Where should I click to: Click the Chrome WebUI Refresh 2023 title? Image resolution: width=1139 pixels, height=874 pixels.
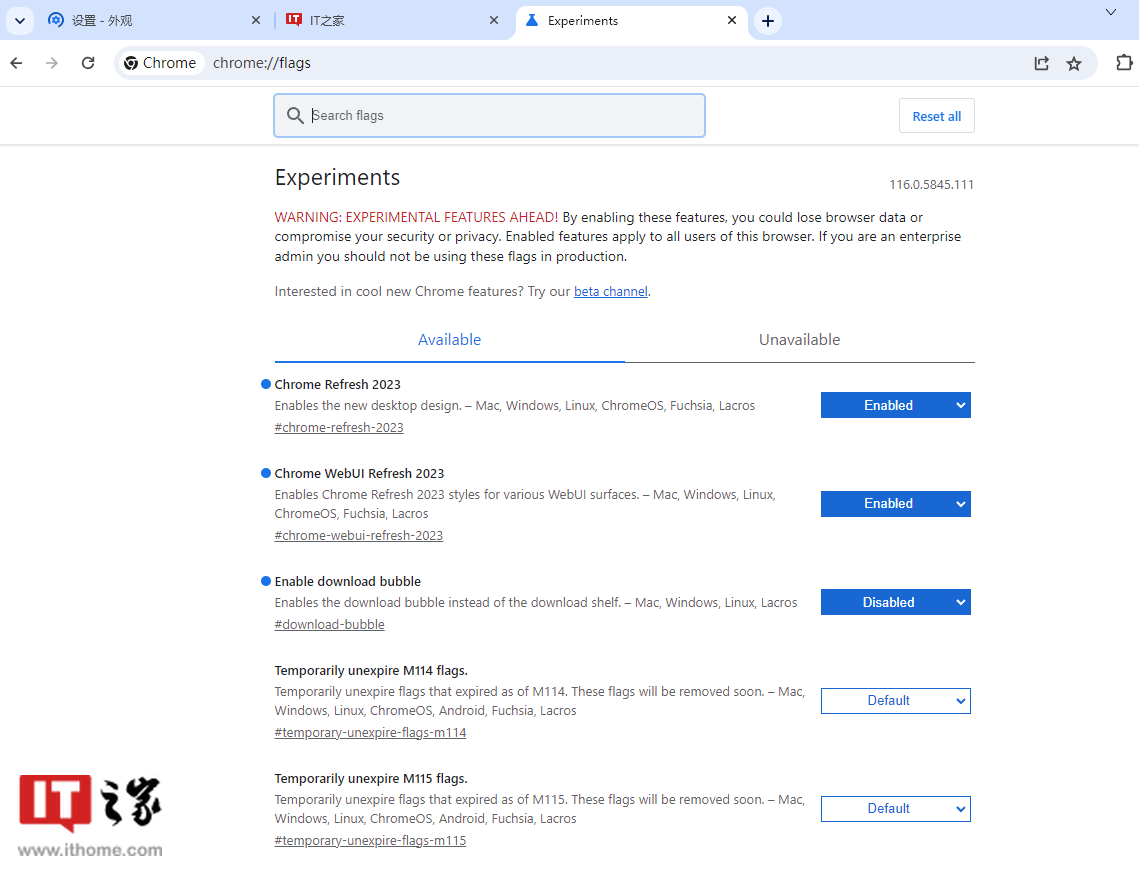[359, 474]
